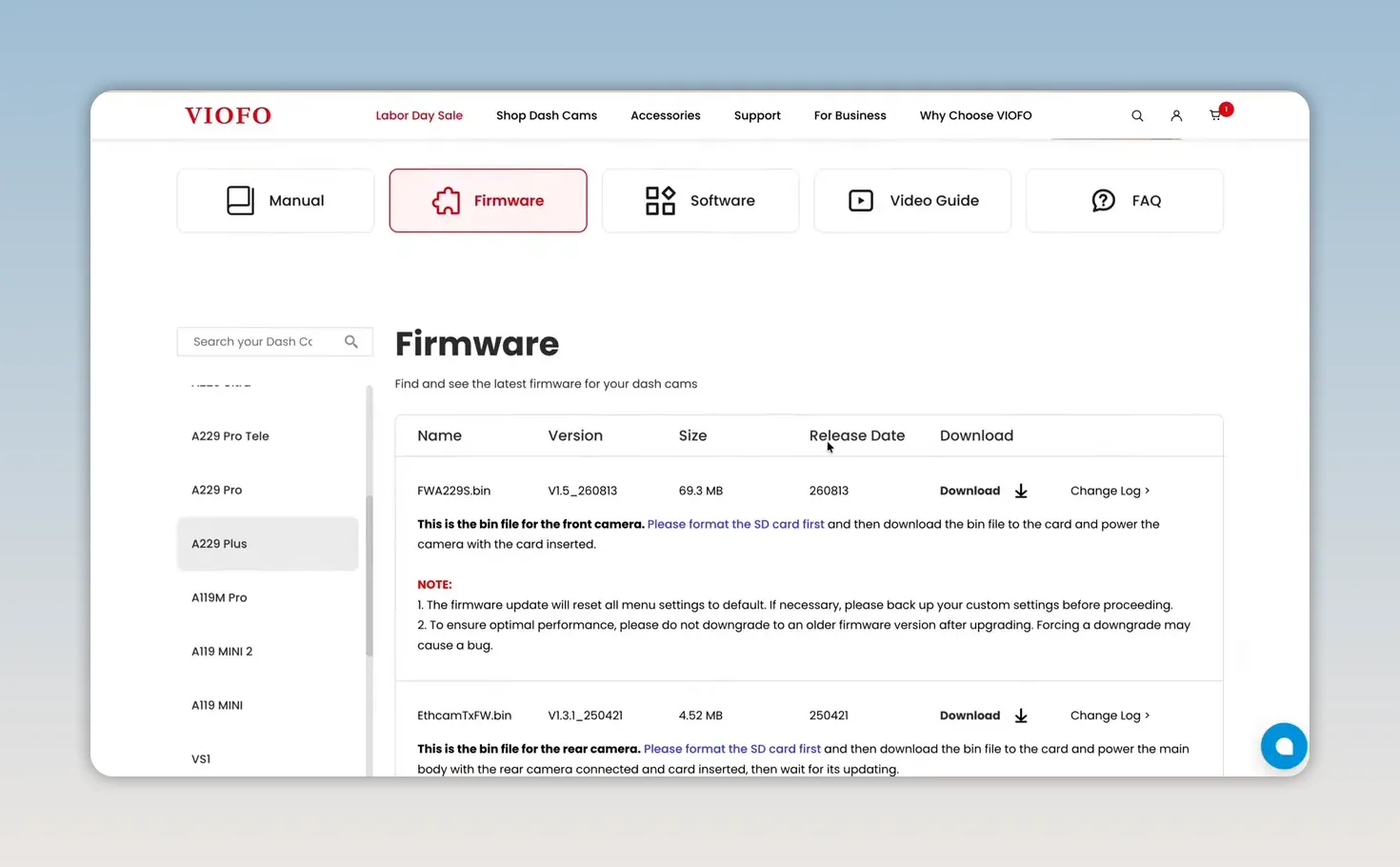Click the EthcamTxFW.bin file name

click(465, 716)
